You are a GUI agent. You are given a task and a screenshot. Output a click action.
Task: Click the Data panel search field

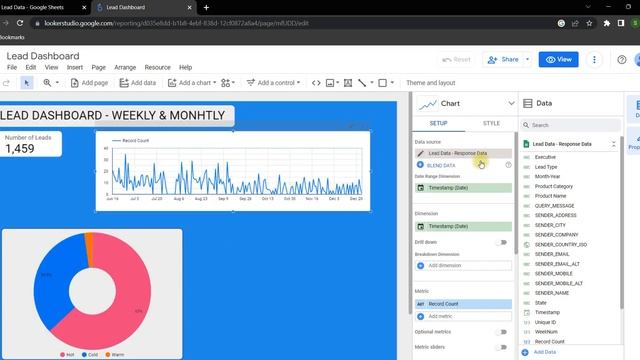(x=570, y=125)
